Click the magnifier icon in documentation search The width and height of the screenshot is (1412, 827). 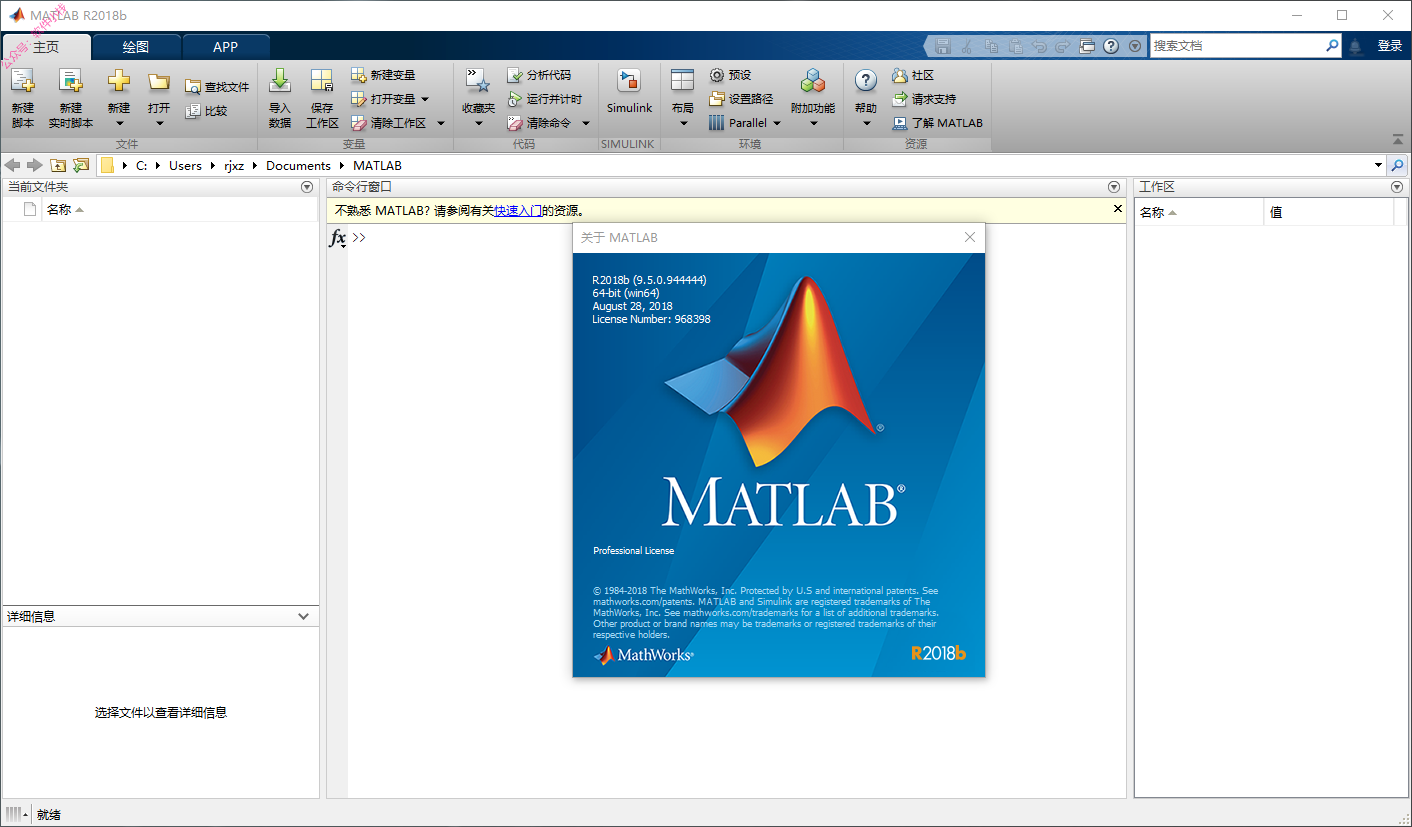[1332, 46]
